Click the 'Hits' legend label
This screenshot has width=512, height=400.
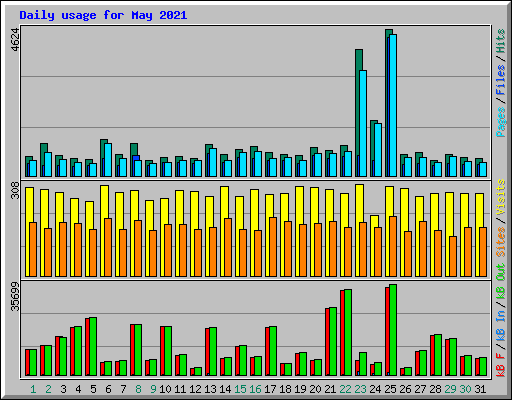click(x=500, y=41)
